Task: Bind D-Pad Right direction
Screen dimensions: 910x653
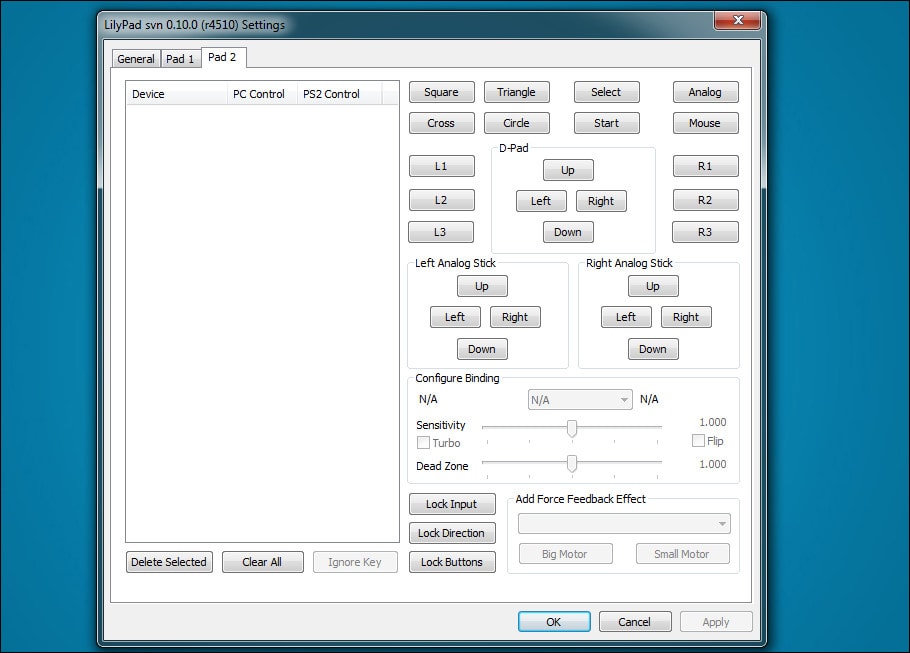Action: 601,201
